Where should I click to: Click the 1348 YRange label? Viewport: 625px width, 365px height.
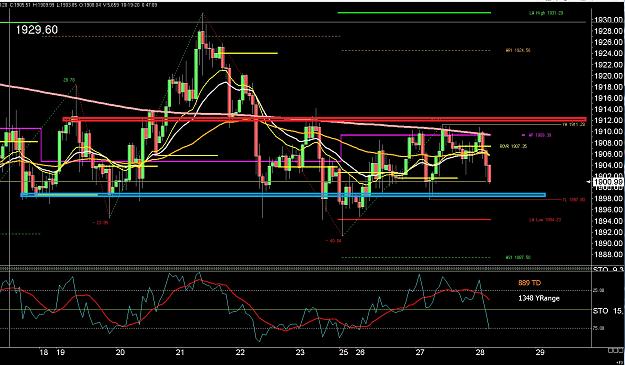(x=539, y=298)
